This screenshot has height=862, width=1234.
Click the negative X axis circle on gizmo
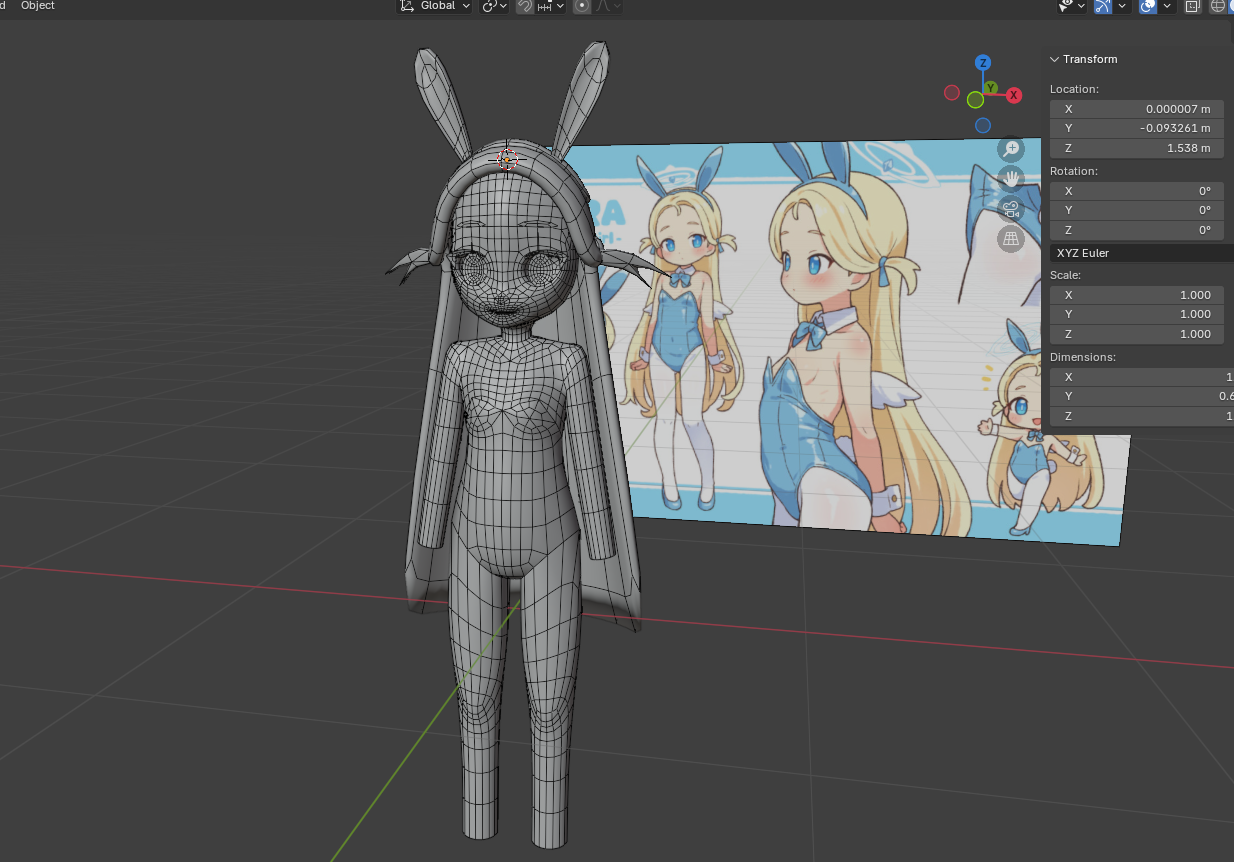(x=952, y=93)
